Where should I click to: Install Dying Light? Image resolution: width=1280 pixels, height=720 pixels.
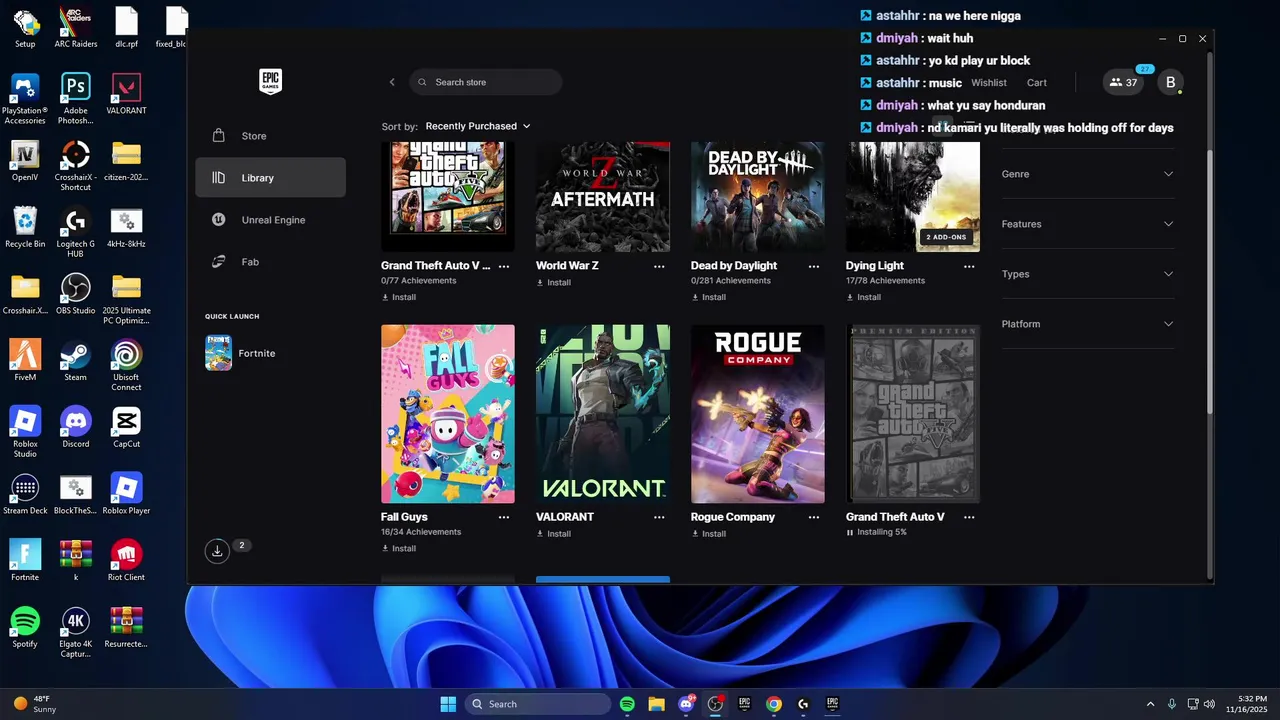(864, 297)
